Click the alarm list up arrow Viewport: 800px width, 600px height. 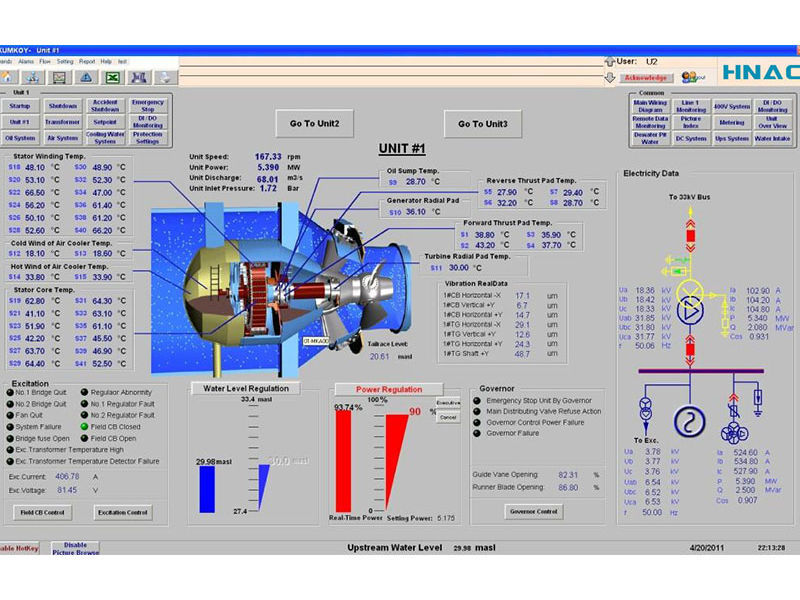click(x=610, y=62)
